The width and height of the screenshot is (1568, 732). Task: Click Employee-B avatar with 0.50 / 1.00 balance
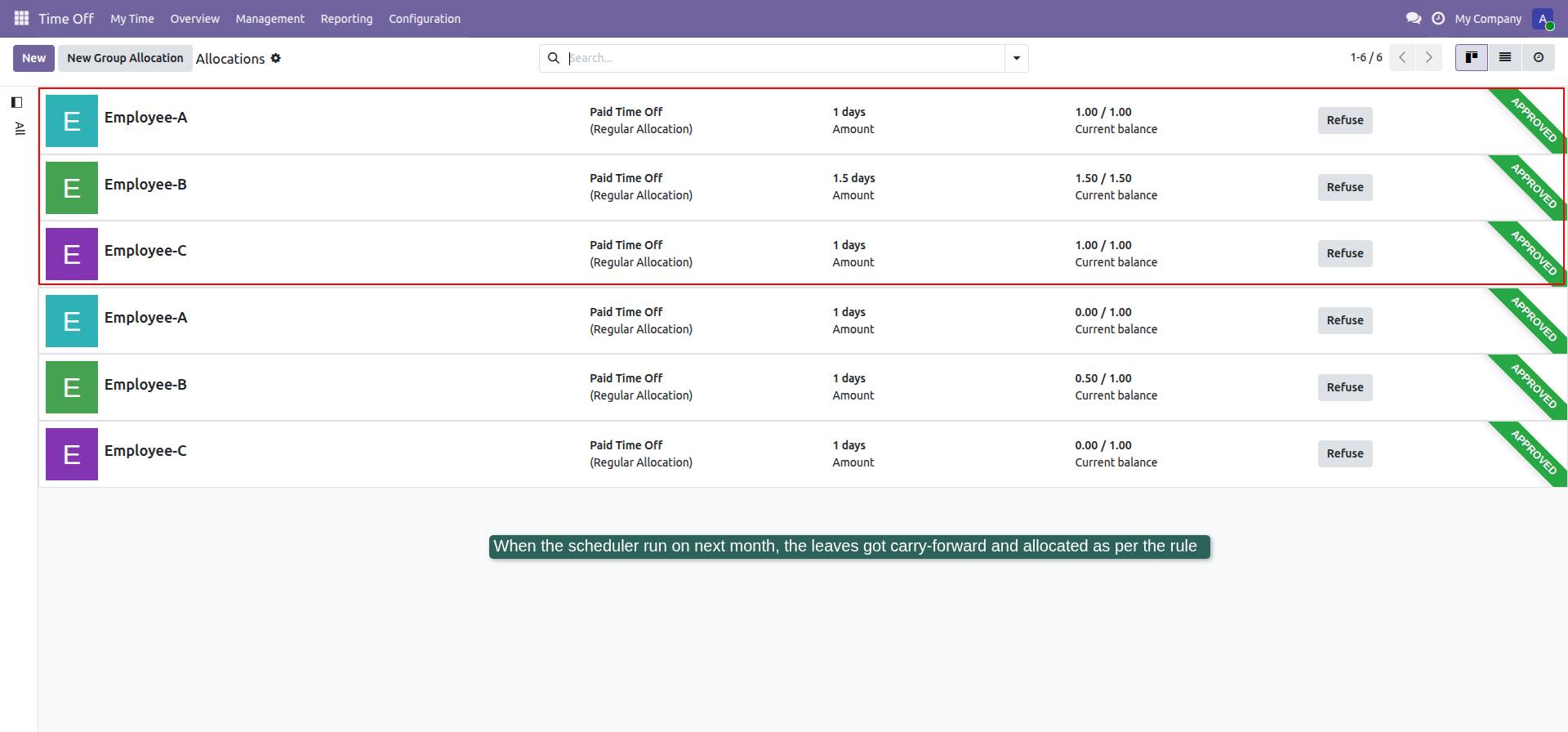pos(72,387)
